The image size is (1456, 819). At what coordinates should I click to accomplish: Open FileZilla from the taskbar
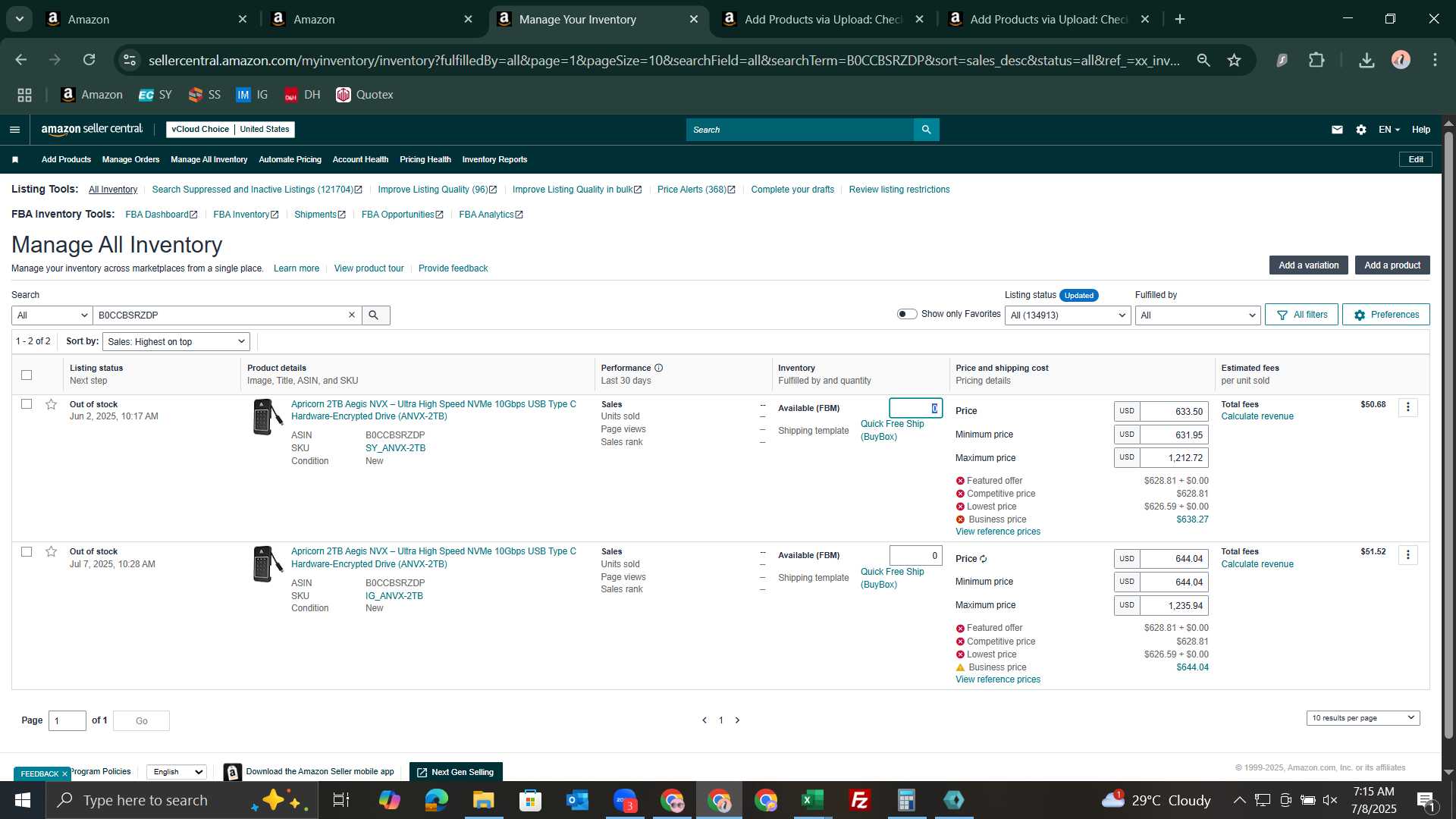pyautogui.click(x=860, y=800)
